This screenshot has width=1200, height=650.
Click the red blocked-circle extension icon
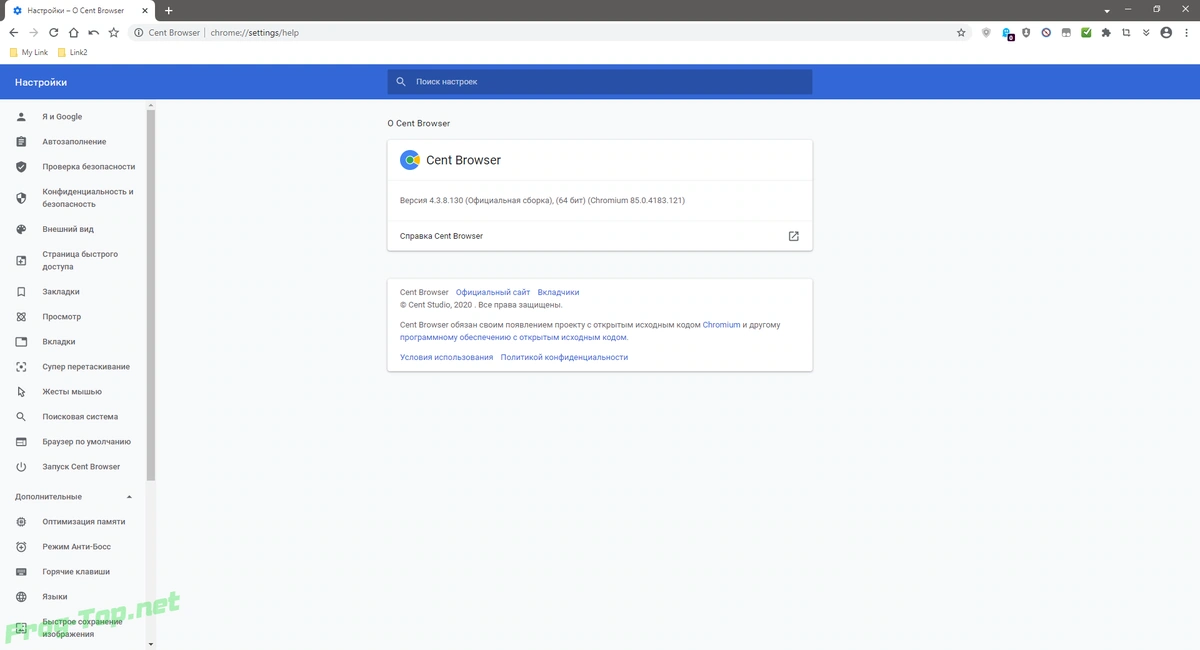(1046, 32)
